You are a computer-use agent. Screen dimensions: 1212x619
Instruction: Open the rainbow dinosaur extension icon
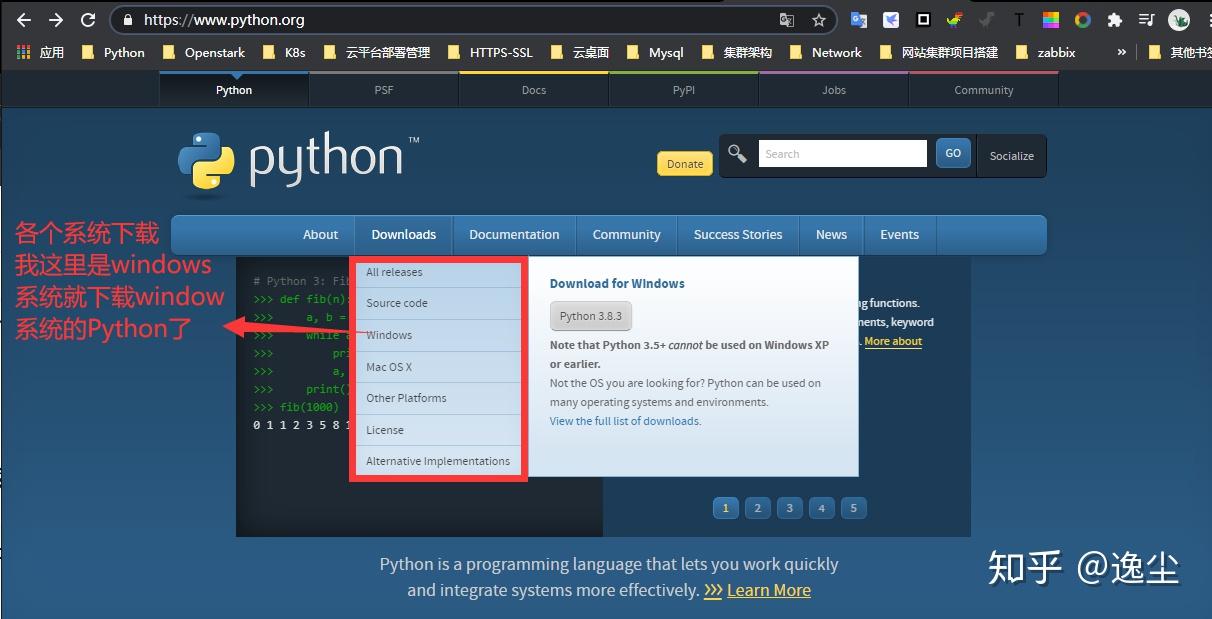[x=955, y=20]
